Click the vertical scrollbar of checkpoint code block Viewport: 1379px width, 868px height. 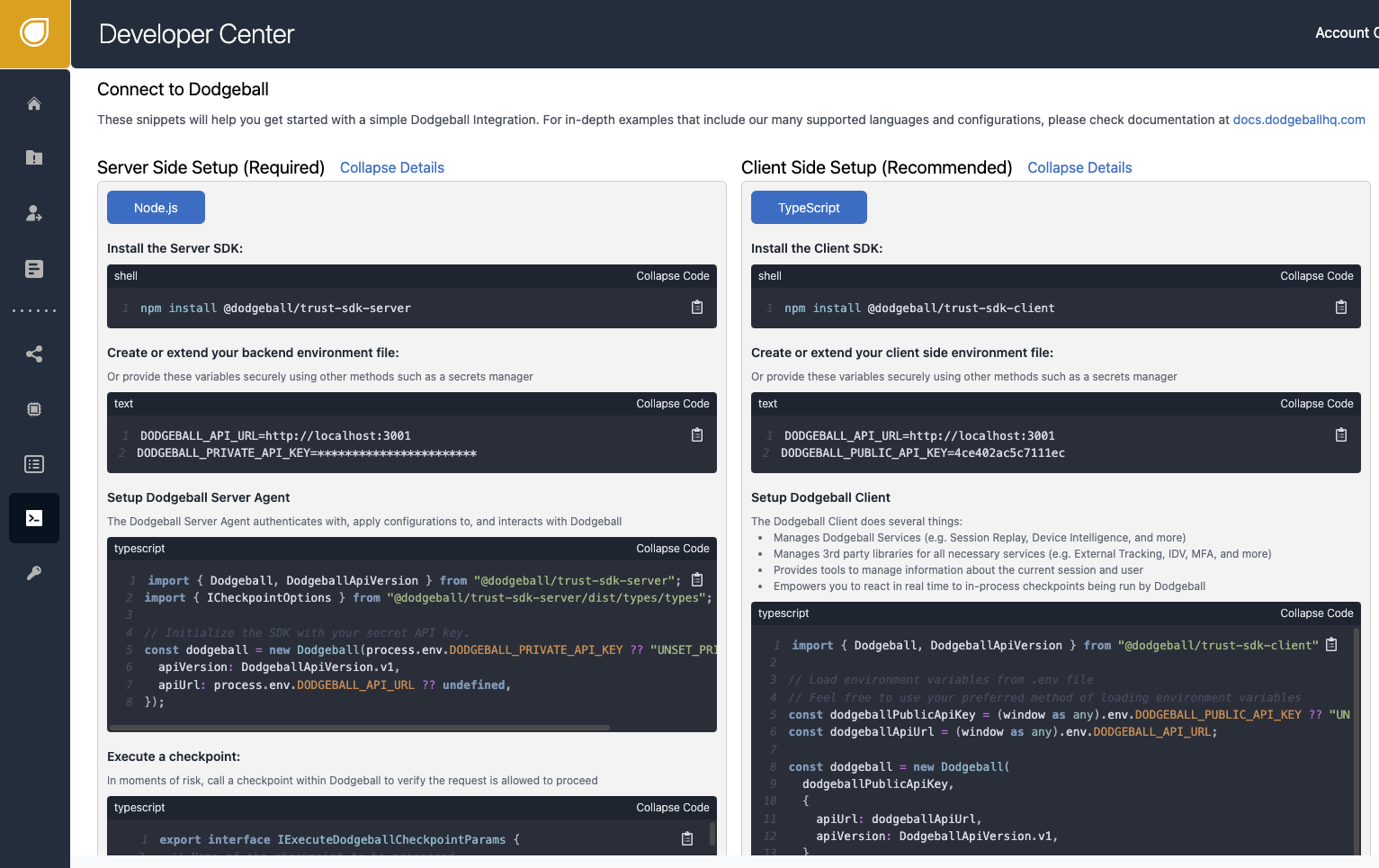(x=712, y=834)
